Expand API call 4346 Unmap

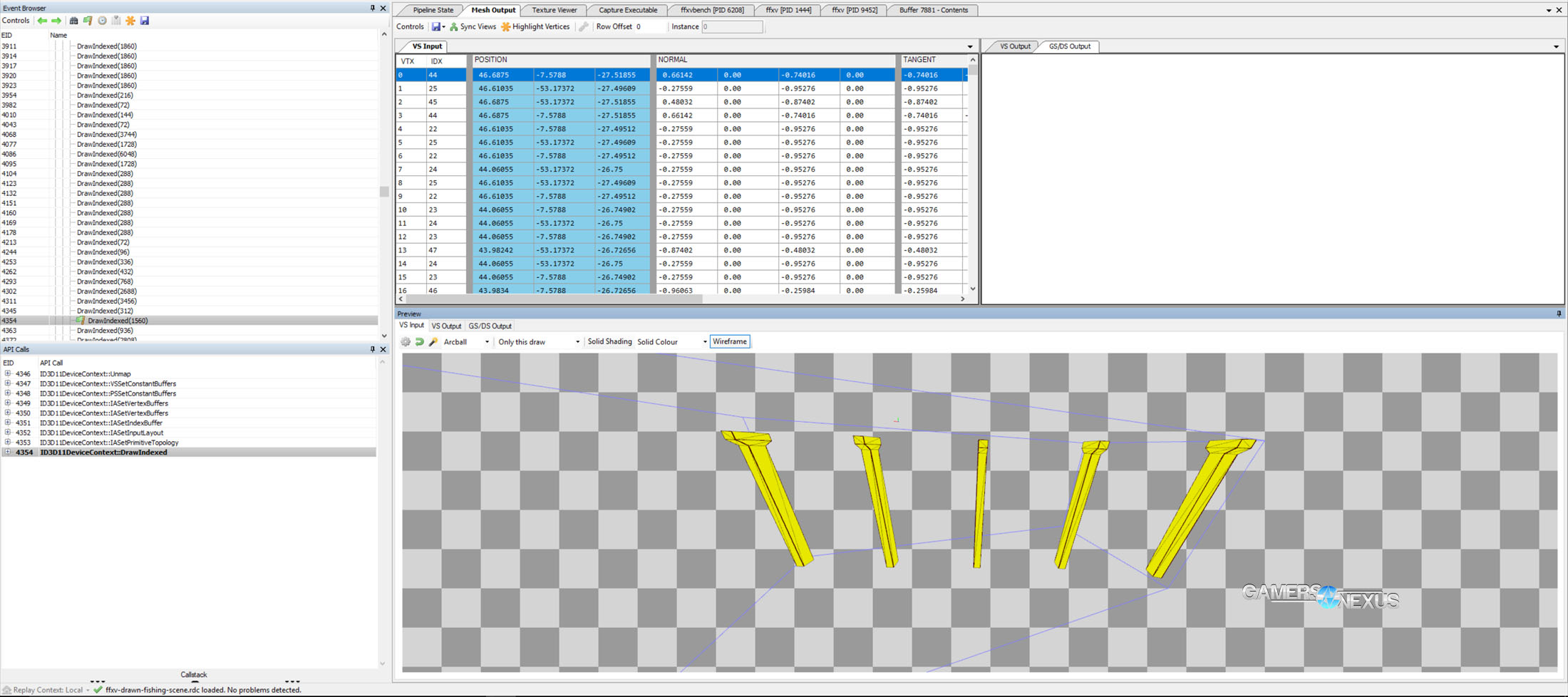click(x=8, y=373)
